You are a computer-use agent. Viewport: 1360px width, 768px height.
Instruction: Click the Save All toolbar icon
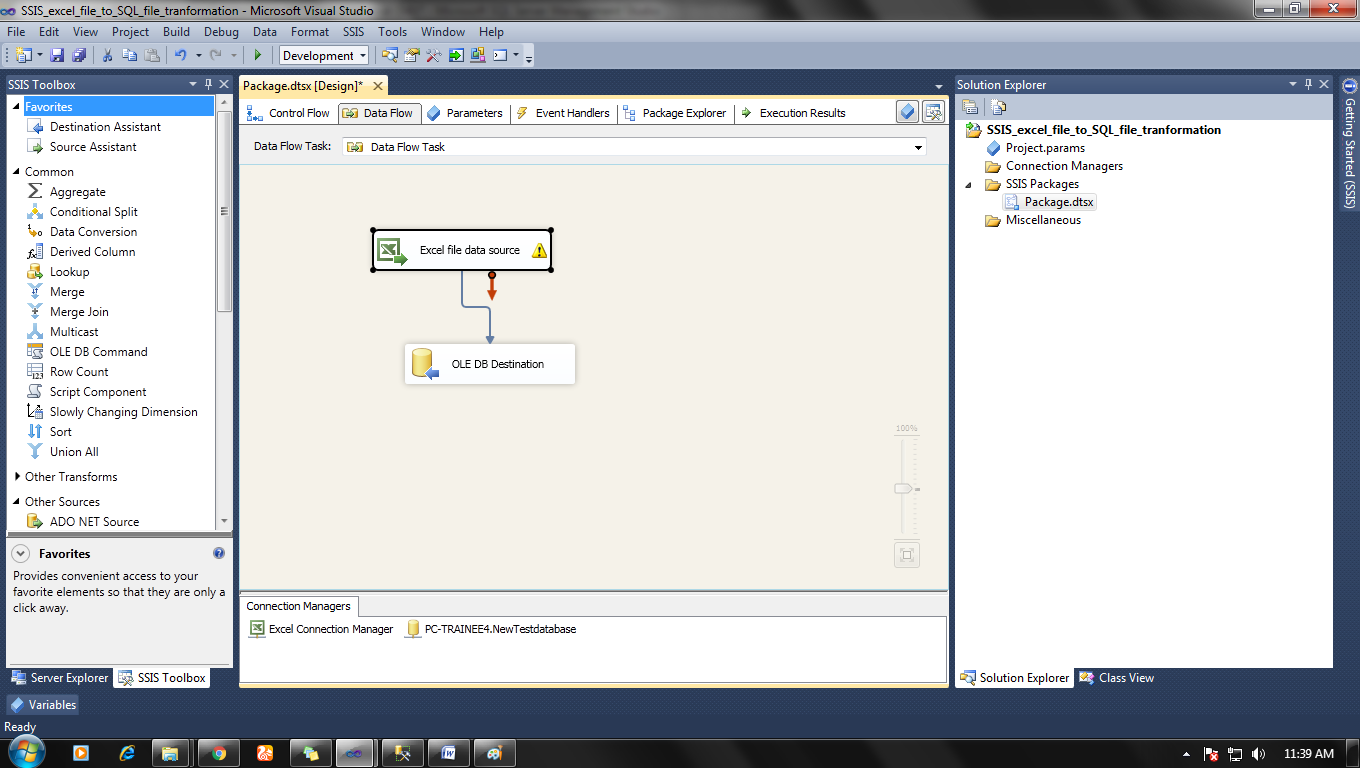pyautogui.click(x=78, y=56)
